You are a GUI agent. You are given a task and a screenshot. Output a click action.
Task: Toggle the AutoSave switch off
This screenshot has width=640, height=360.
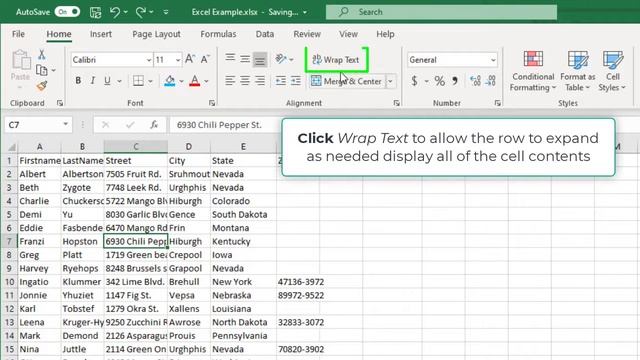(x=67, y=12)
